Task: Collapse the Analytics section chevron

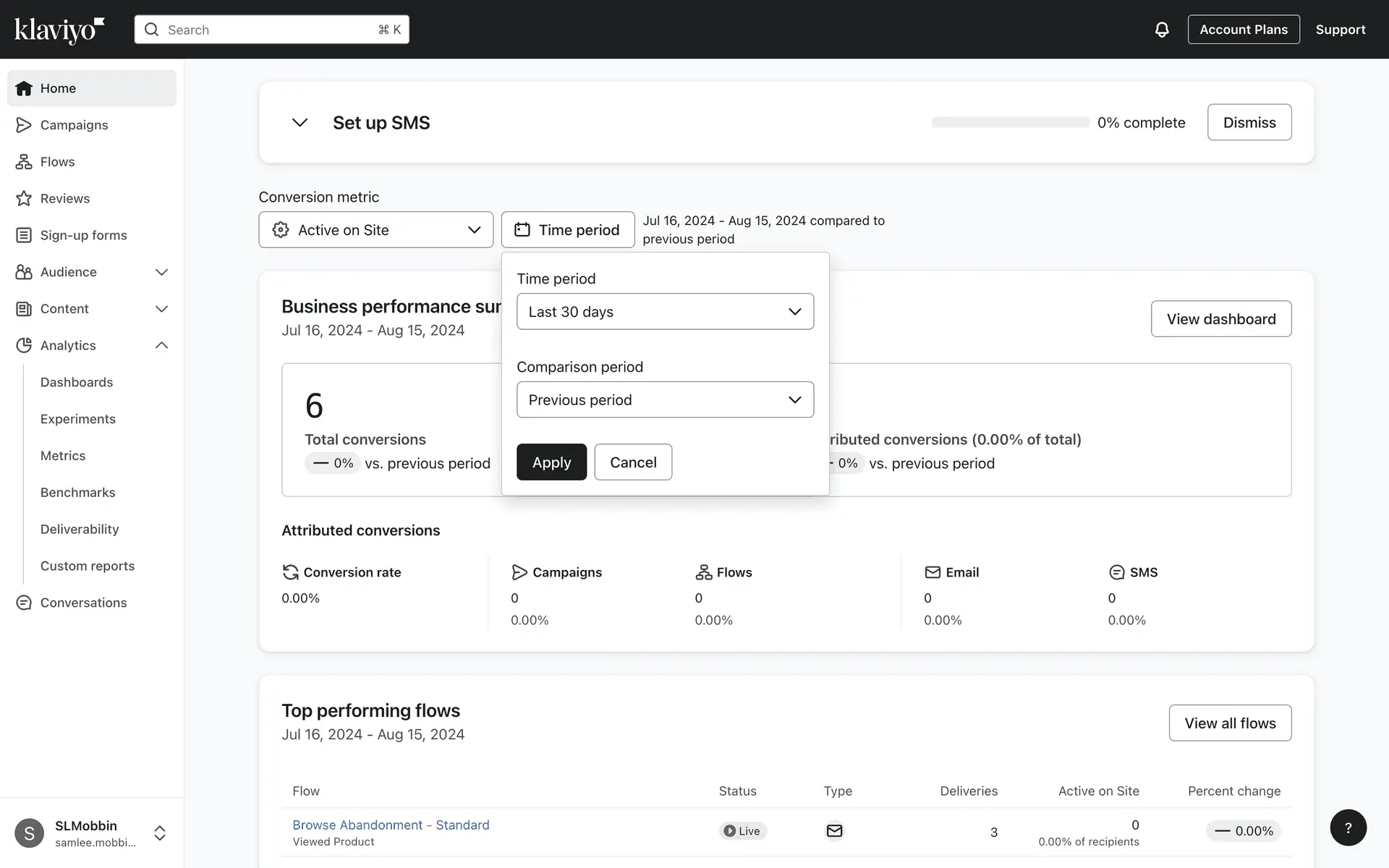Action: click(161, 345)
